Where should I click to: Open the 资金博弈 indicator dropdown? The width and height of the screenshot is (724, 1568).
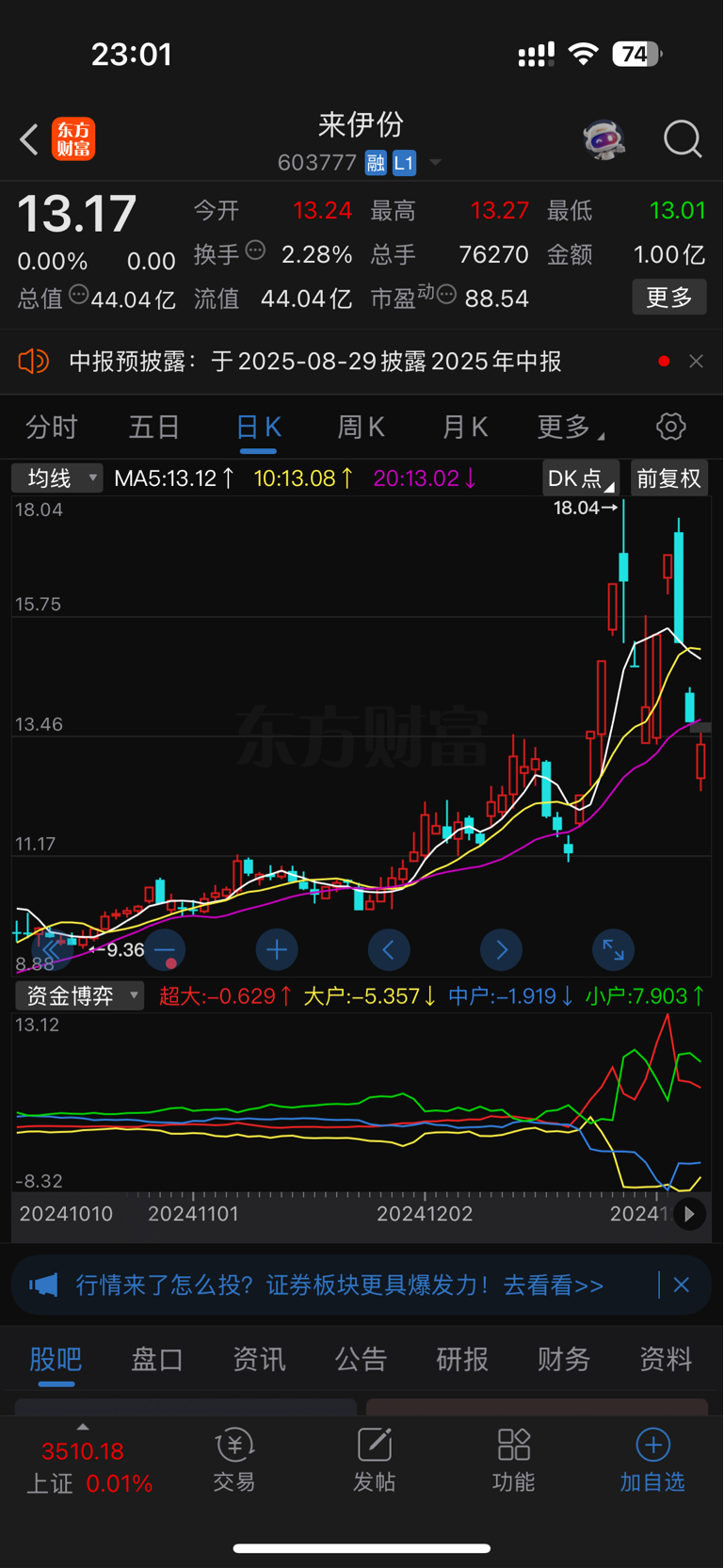[80, 995]
